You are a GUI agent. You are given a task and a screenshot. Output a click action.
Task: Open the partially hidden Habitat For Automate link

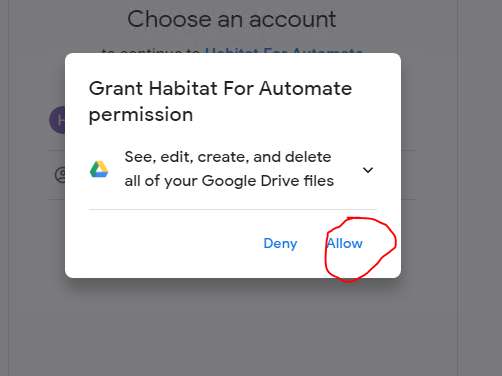284,50
